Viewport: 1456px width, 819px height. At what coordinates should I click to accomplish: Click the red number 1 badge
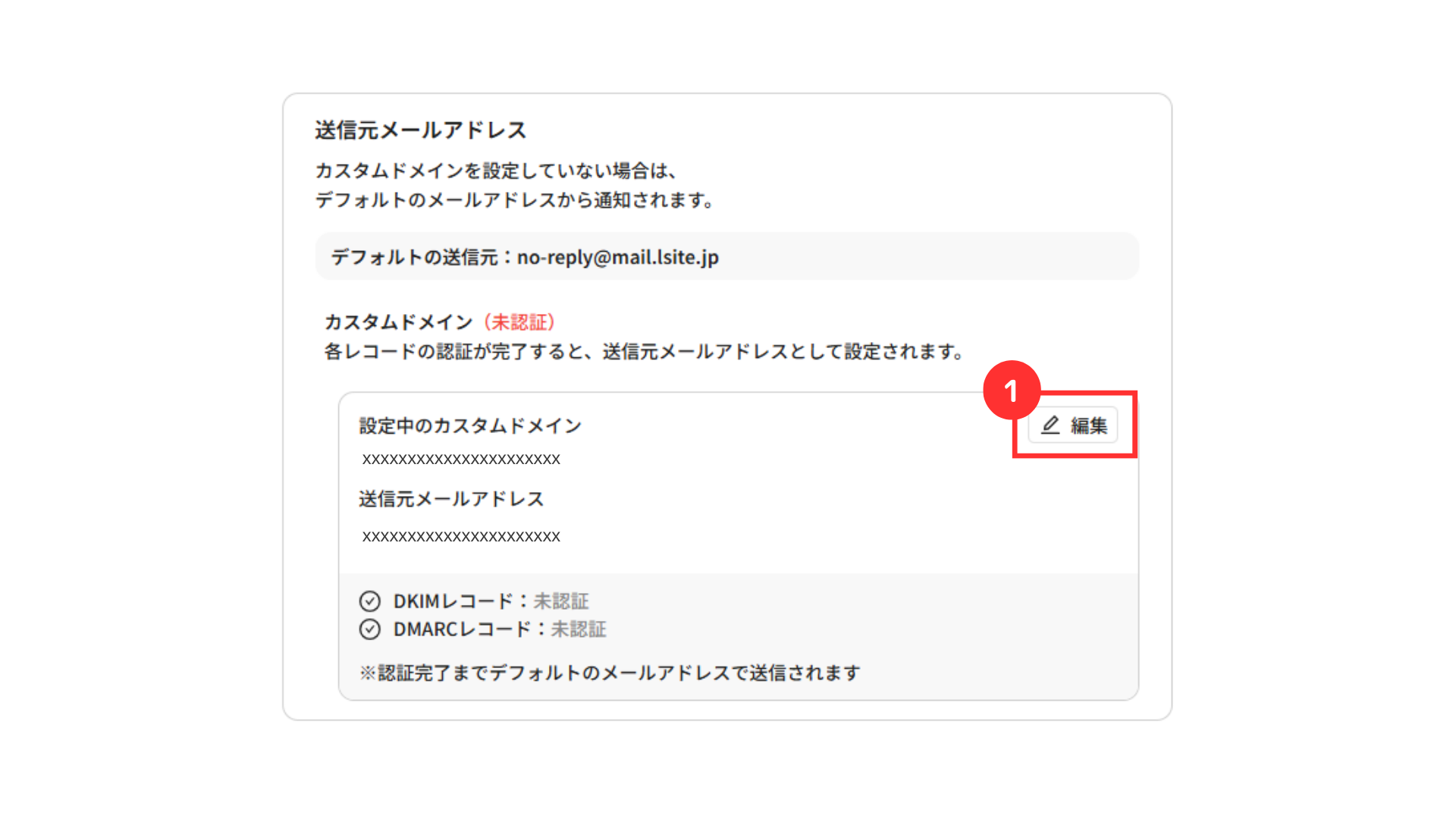tap(1011, 391)
